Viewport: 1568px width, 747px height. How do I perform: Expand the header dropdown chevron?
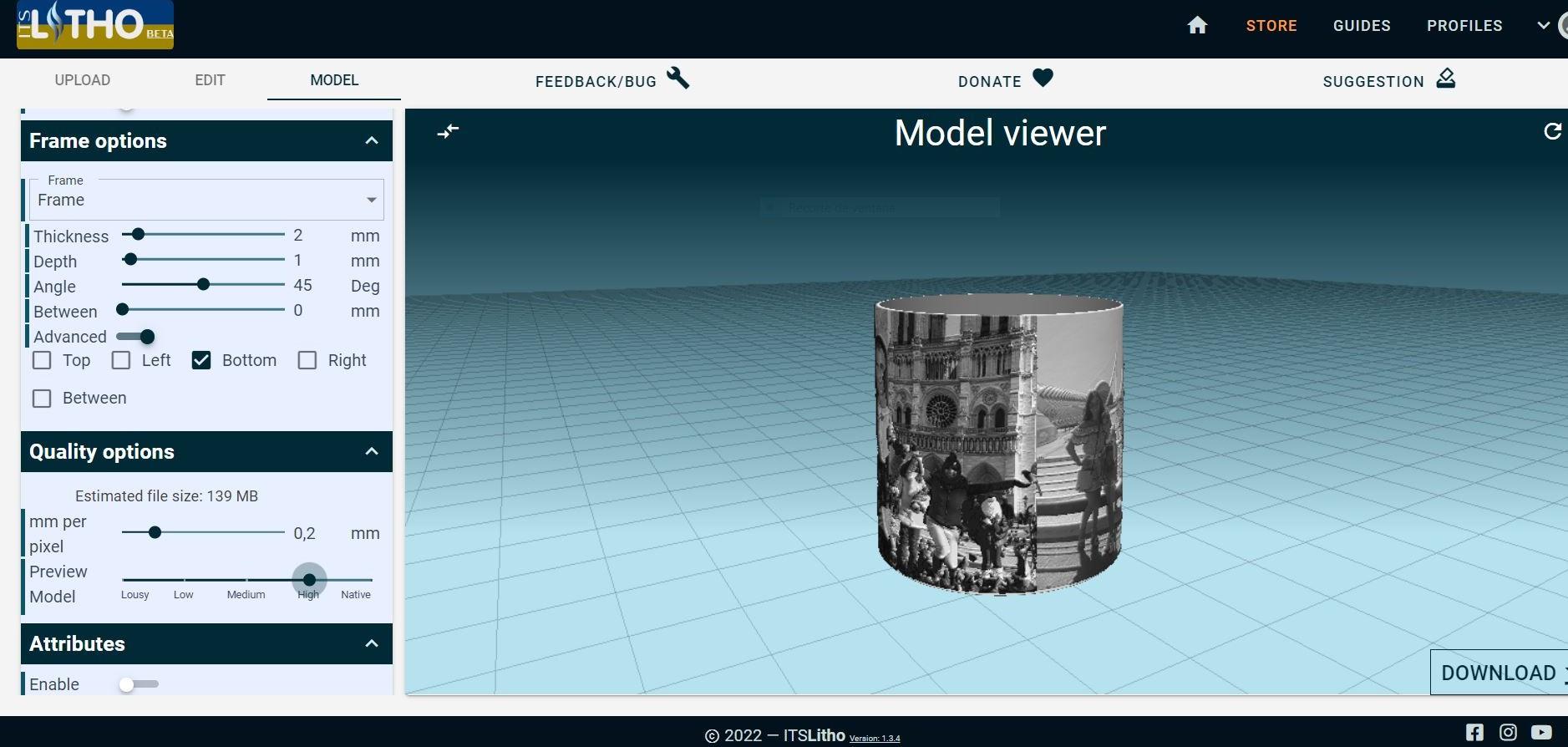[x=1543, y=26]
